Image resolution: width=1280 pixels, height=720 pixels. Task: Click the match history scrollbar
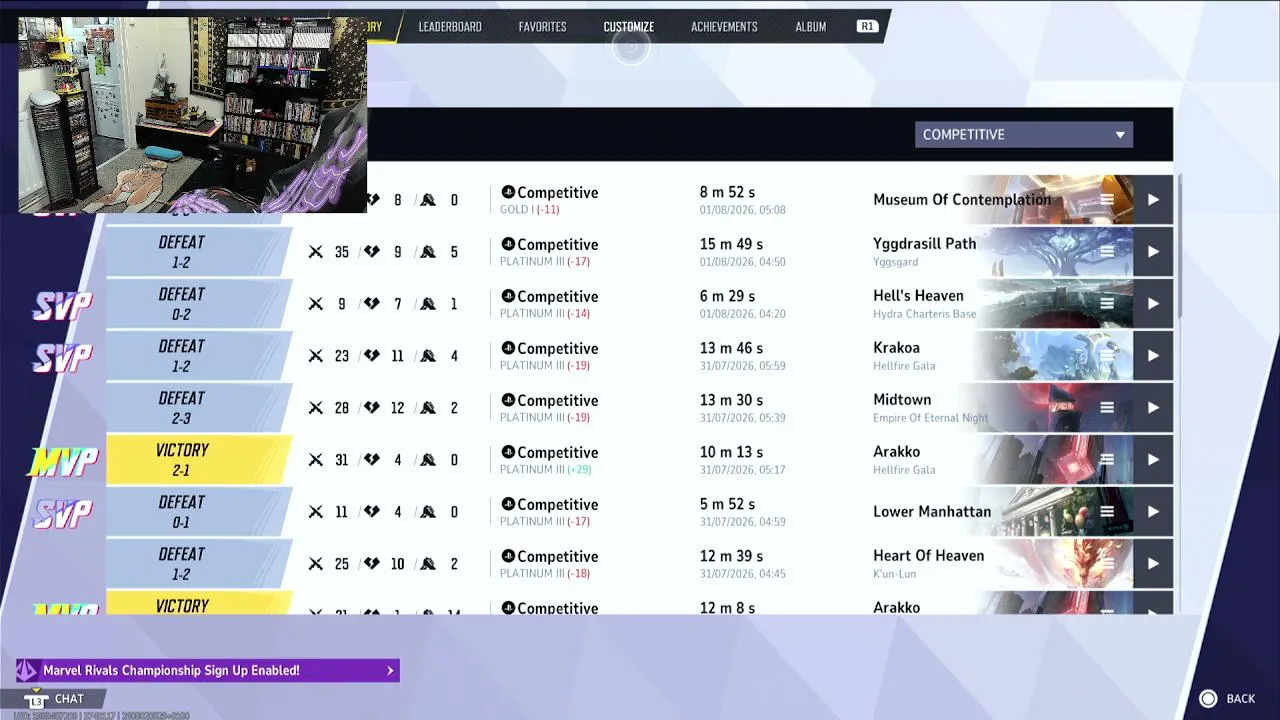pyautogui.click(x=1180, y=245)
